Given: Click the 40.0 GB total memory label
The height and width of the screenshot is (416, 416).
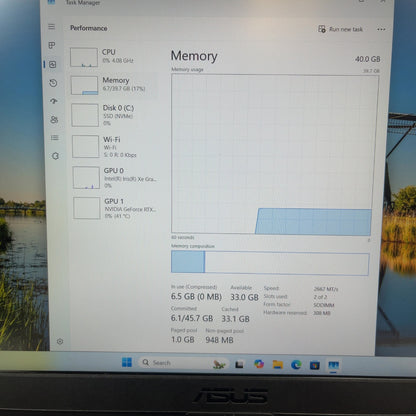Looking at the screenshot, I should pyautogui.click(x=367, y=59).
